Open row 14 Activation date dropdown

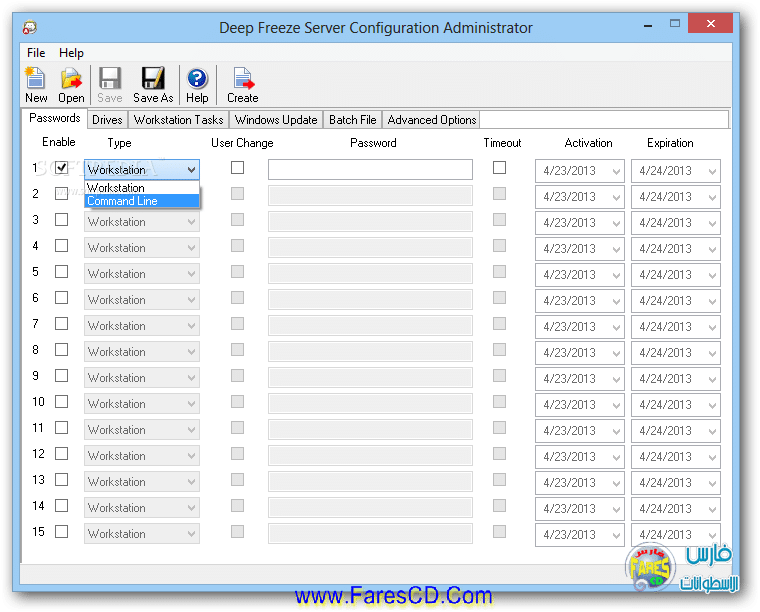pos(616,509)
